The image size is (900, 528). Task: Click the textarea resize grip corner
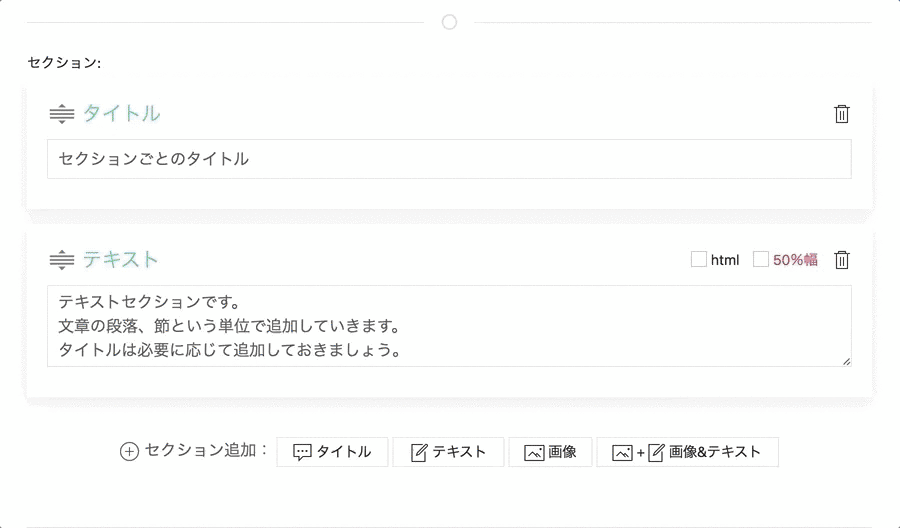846,361
